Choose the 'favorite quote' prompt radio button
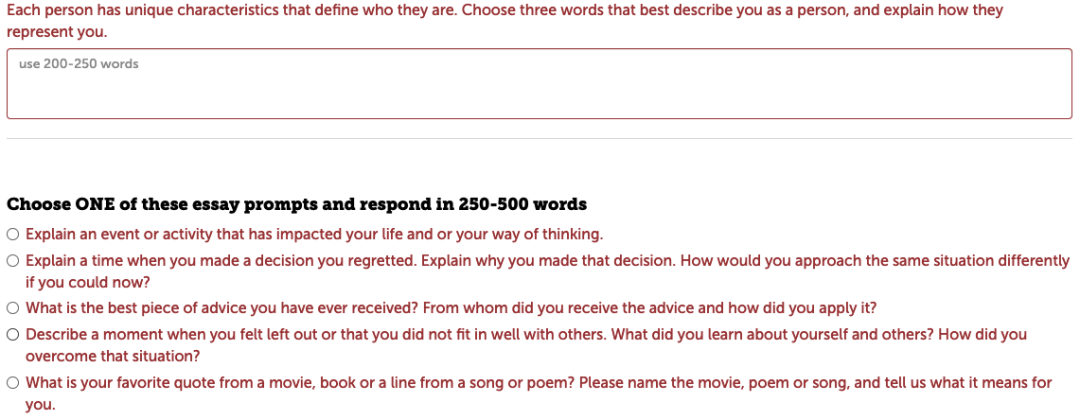Screen dimensions: 1080x420 coord(12,382)
